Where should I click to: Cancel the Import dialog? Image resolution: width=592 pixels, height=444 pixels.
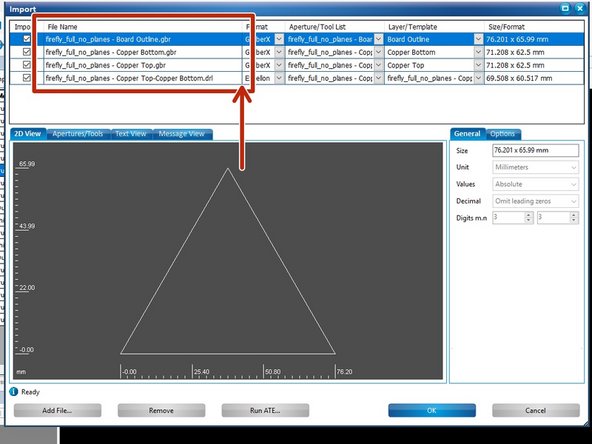coord(536,410)
